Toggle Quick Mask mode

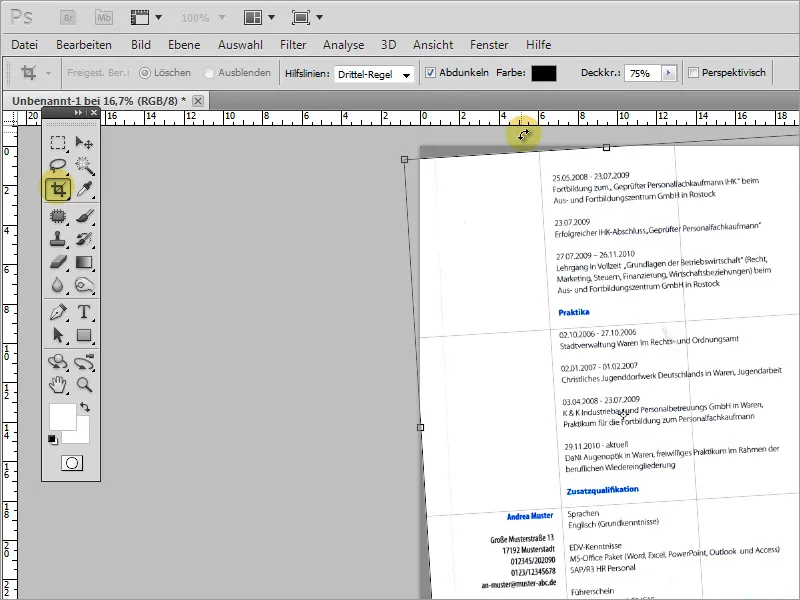coord(72,463)
